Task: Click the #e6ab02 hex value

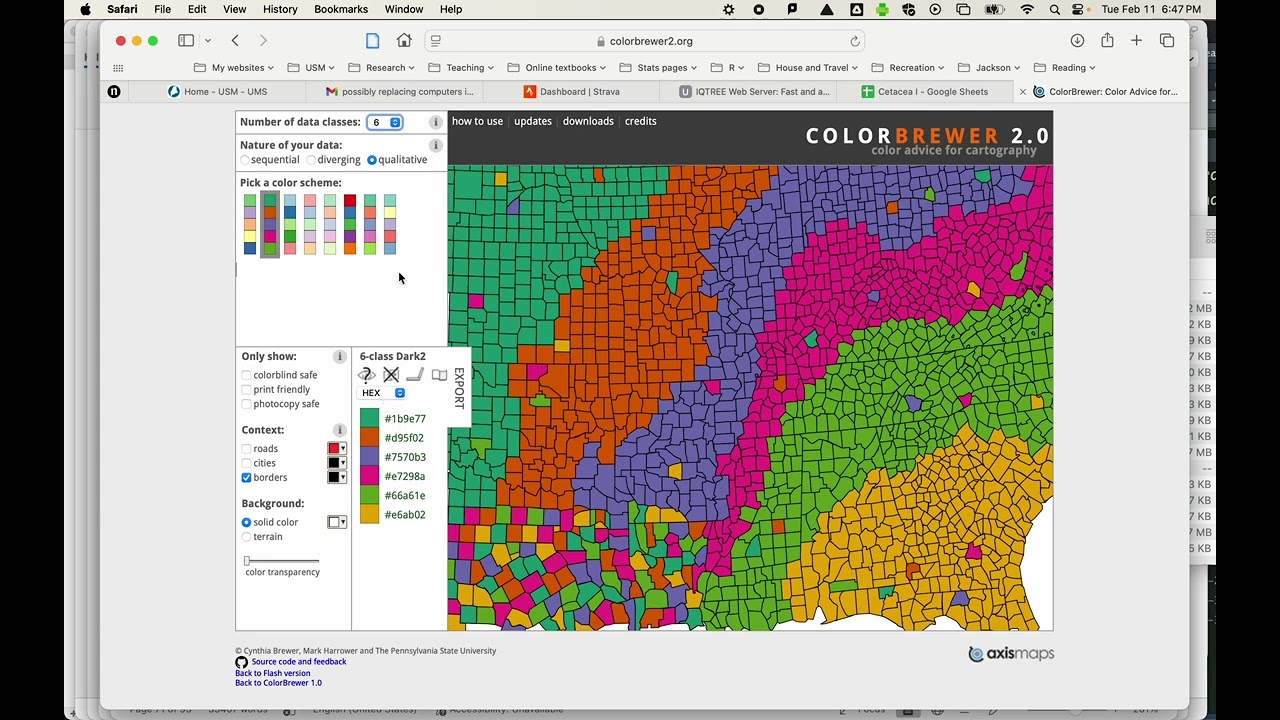Action: (x=405, y=515)
